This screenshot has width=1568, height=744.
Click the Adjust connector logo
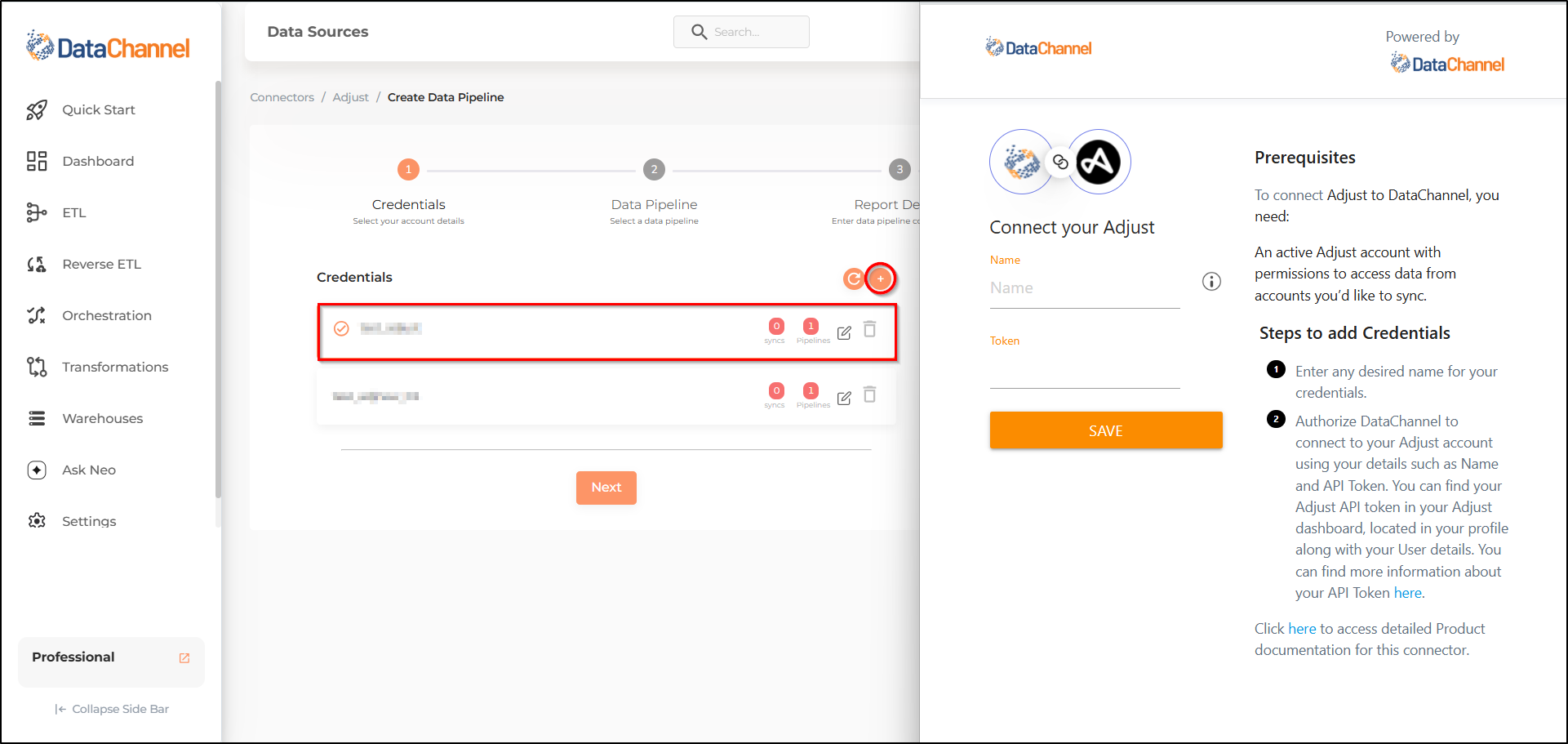pos(1099,162)
